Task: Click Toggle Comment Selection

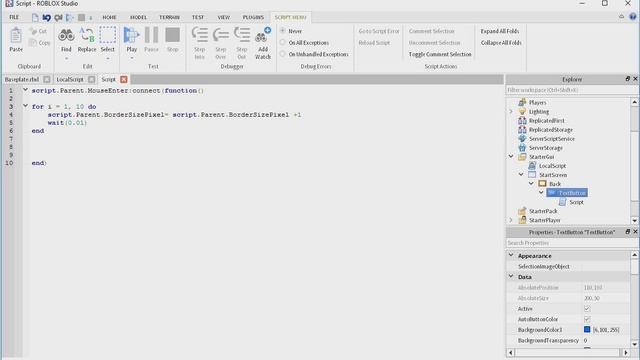Action: pos(440,54)
